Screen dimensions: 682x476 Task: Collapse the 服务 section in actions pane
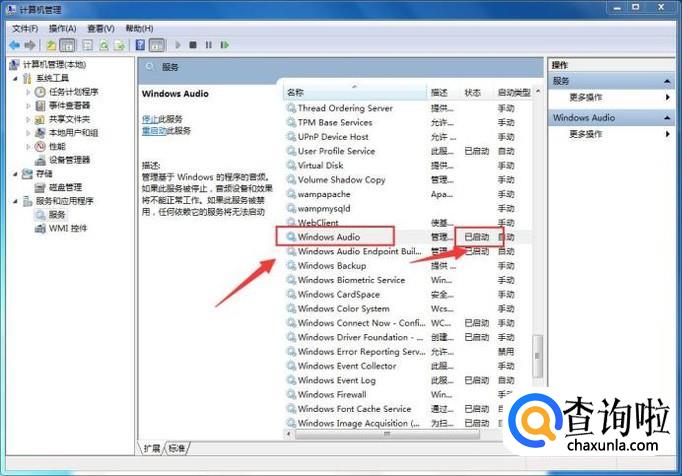[x=666, y=81]
